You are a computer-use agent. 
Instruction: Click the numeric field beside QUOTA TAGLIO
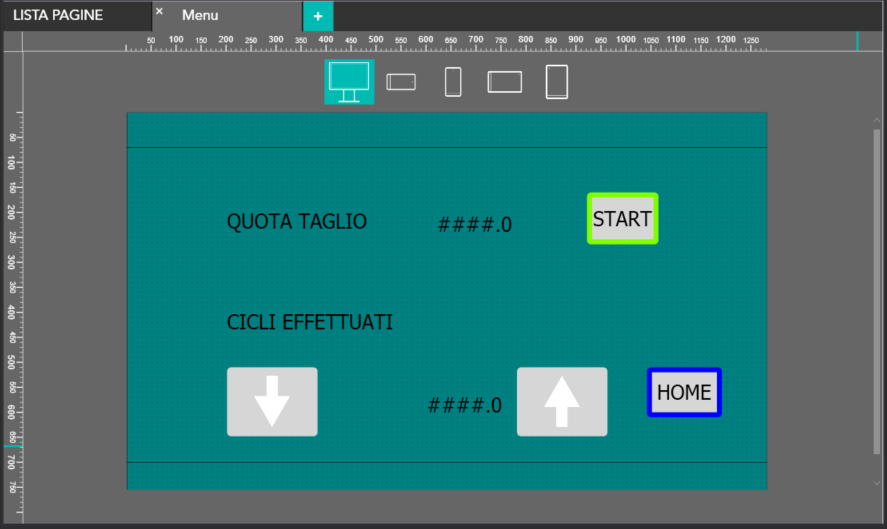coord(475,225)
